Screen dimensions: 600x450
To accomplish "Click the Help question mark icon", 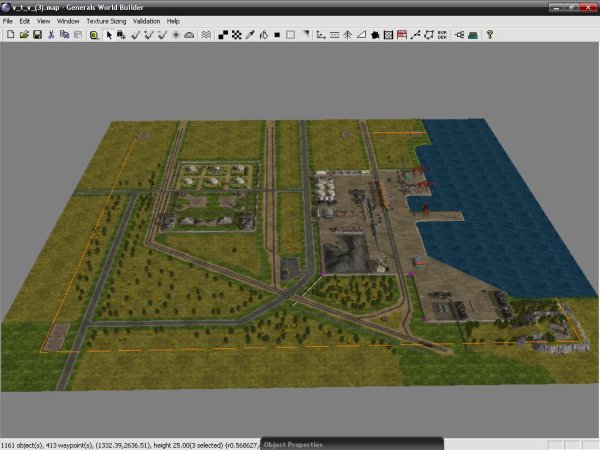I will pos(489,34).
